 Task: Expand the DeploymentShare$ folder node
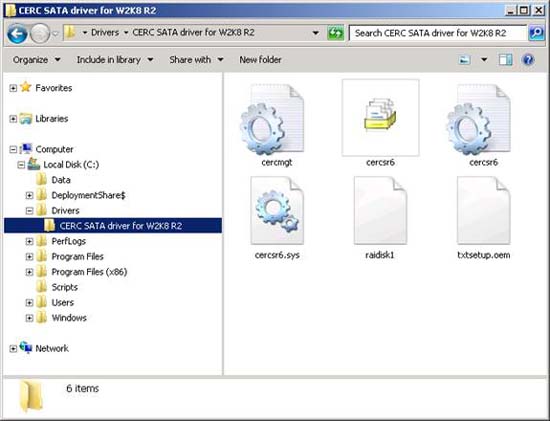tap(29, 195)
